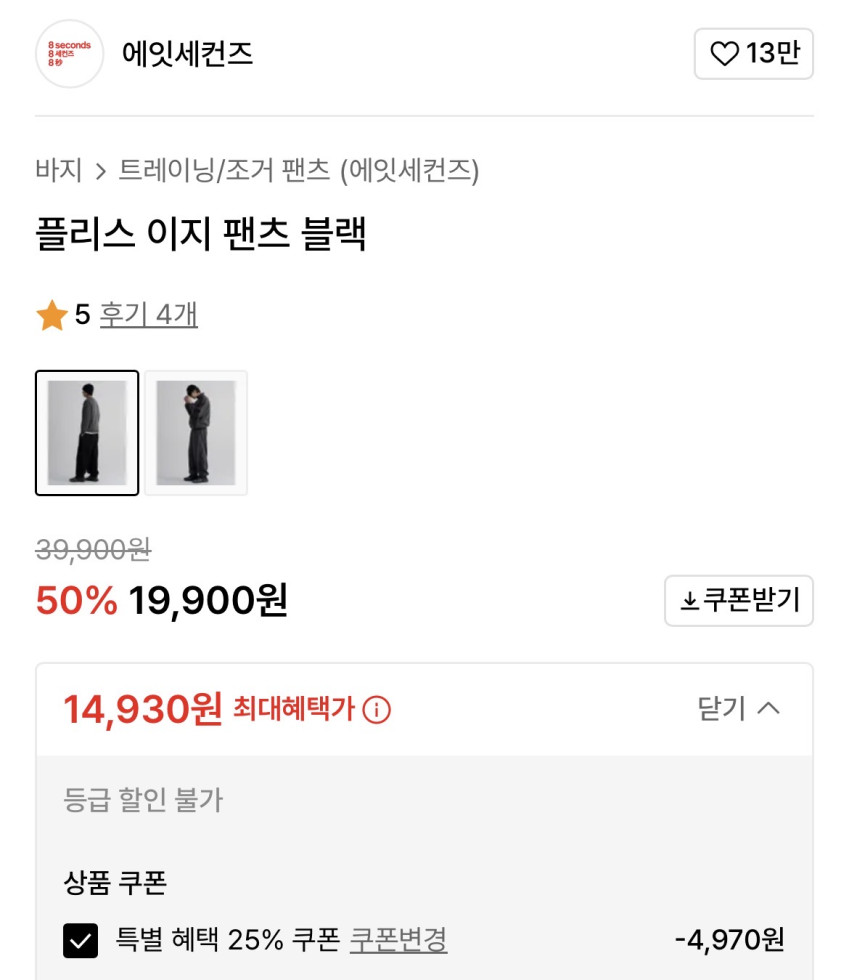Open the 8 seconds brand logo
The height and width of the screenshot is (980, 849).
(69, 54)
